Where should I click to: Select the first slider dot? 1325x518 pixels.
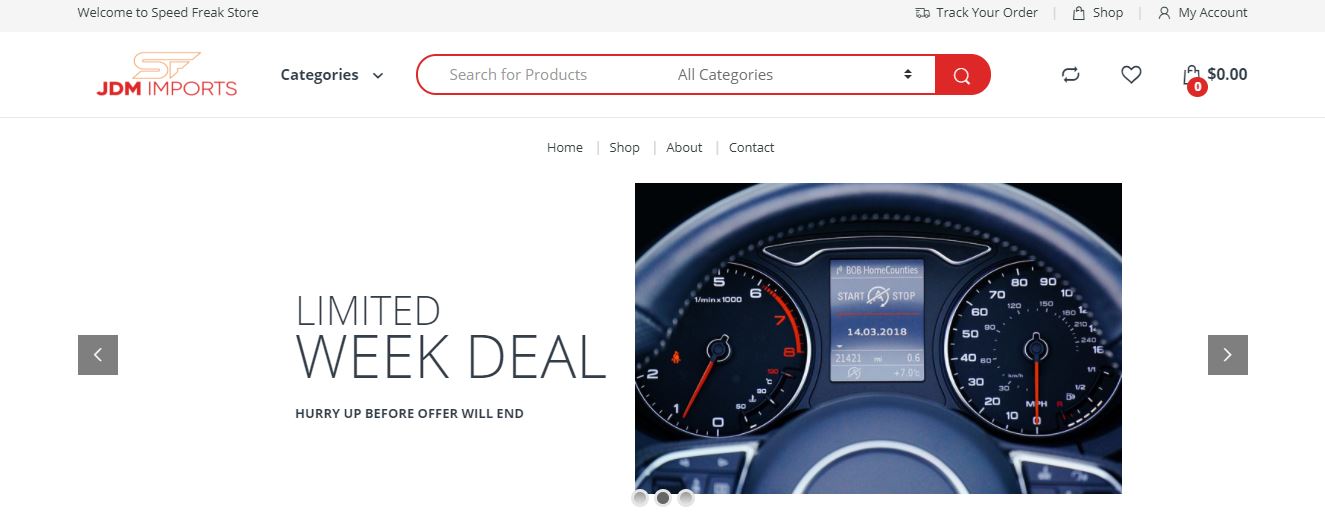coord(640,498)
